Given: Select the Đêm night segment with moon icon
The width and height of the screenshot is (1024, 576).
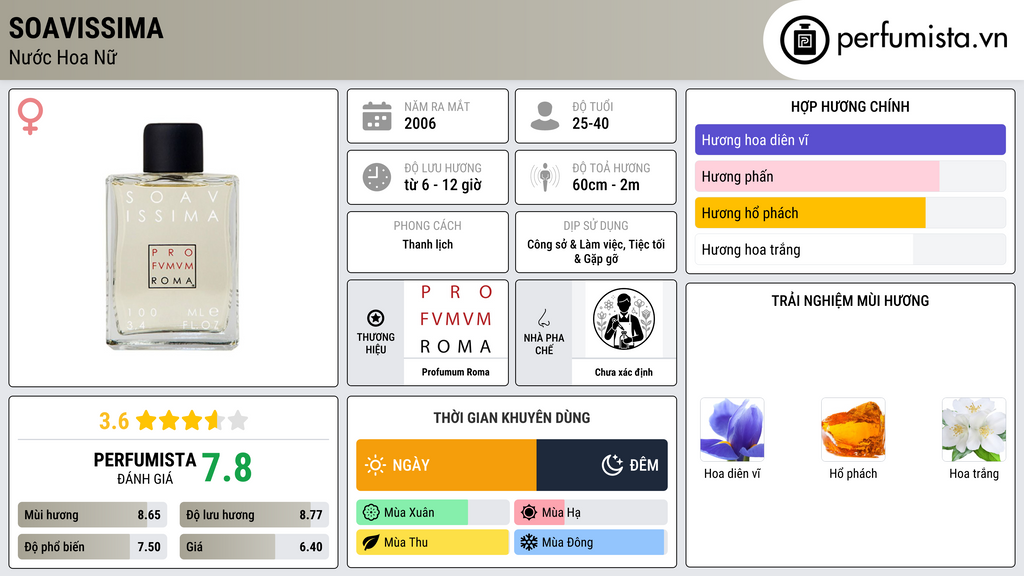Looking at the screenshot, I should pos(602,465).
